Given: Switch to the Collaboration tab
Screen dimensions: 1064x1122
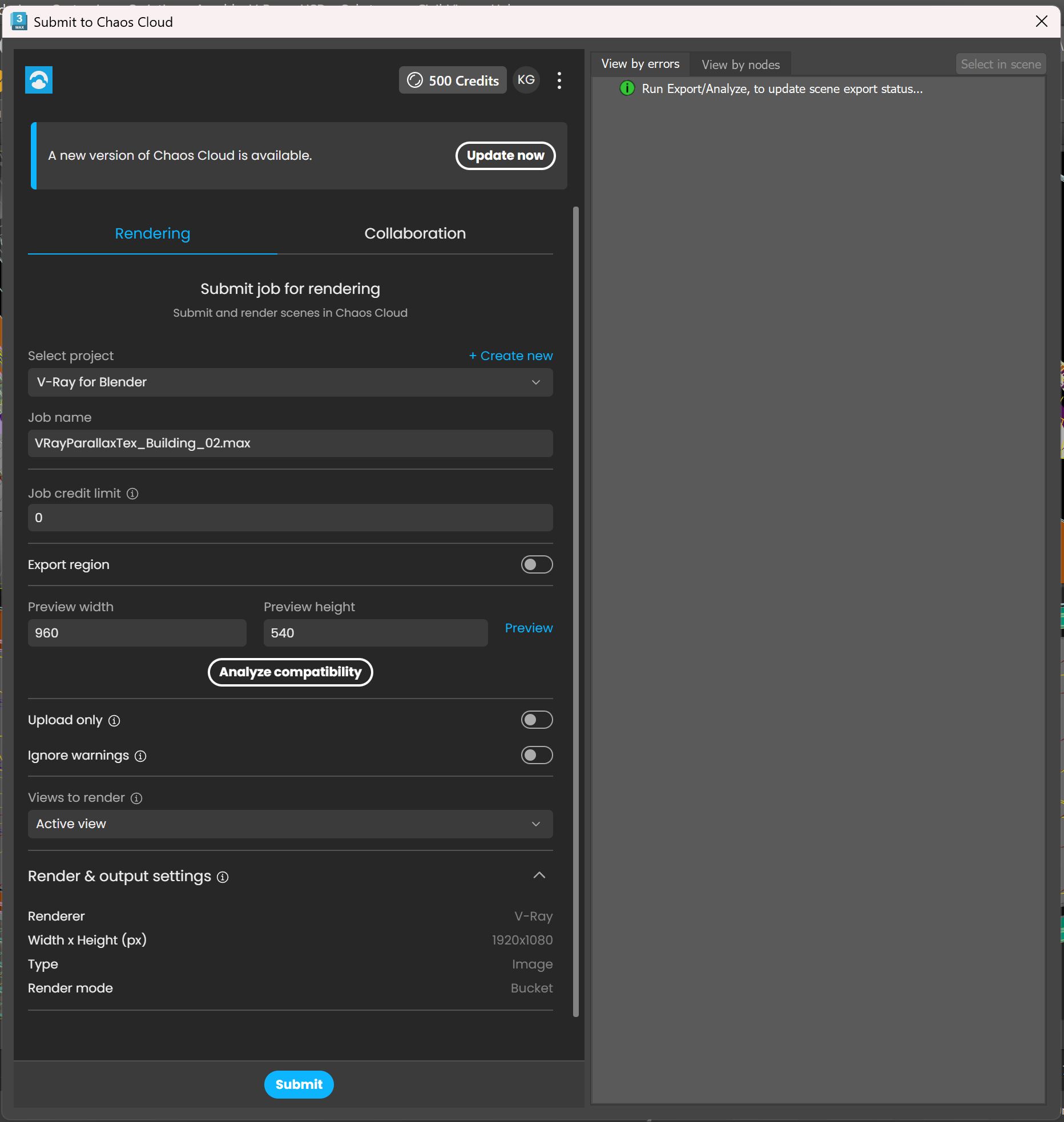Looking at the screenshot, I should (415, 233).
